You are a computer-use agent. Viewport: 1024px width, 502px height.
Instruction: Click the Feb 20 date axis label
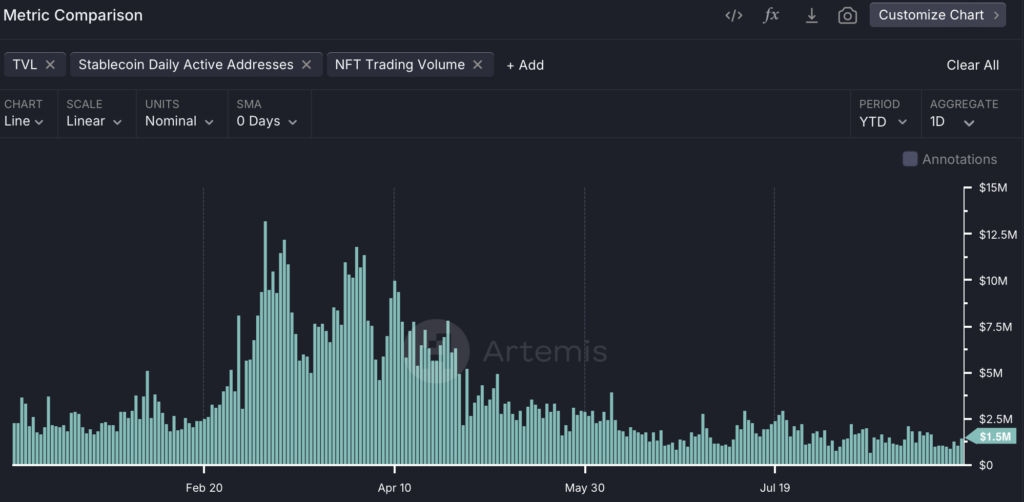click(x=204, y=488)
